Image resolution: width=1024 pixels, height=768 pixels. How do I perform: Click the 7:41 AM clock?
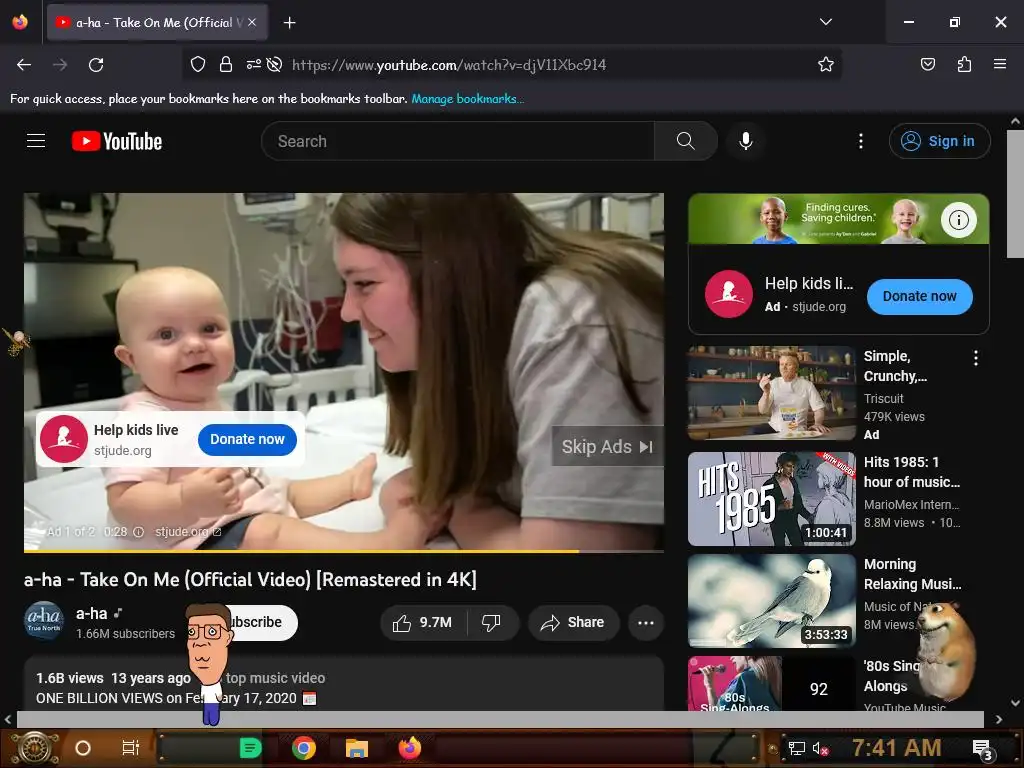(x=897, y=748)
